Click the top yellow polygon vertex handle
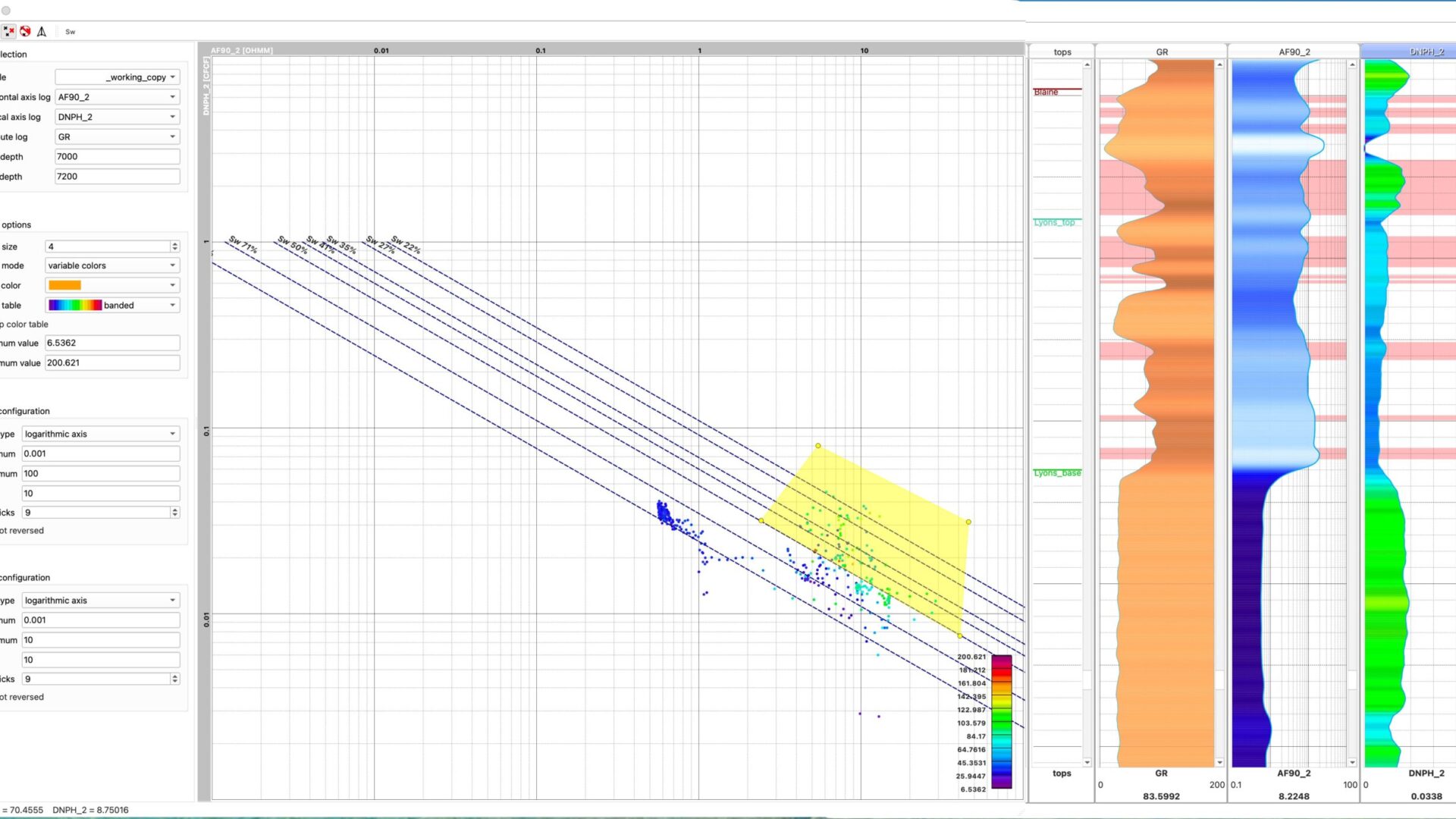This screenshot has height=819, width=1456. [x=817, y=446]
